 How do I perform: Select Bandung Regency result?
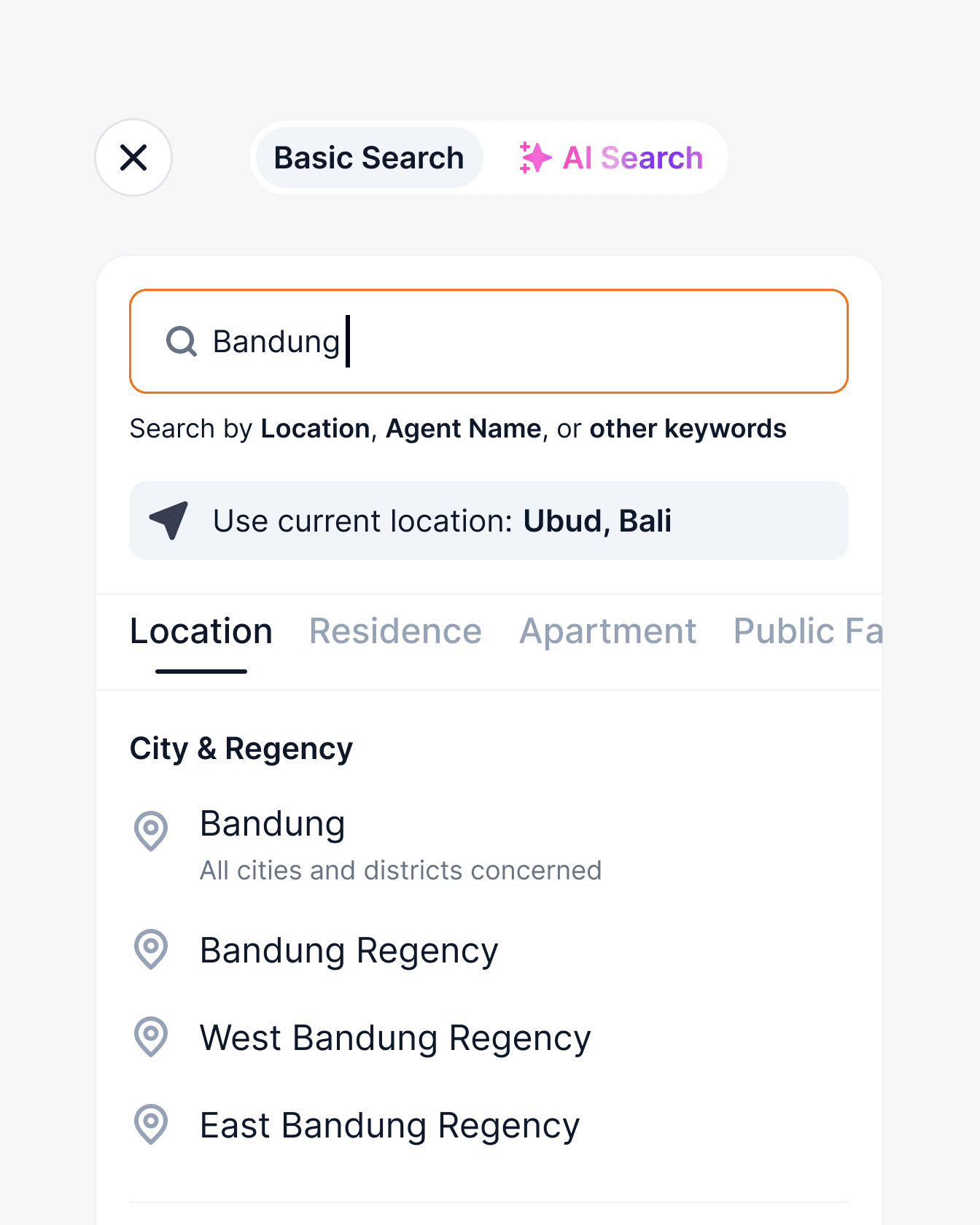[x=349, y=951]
